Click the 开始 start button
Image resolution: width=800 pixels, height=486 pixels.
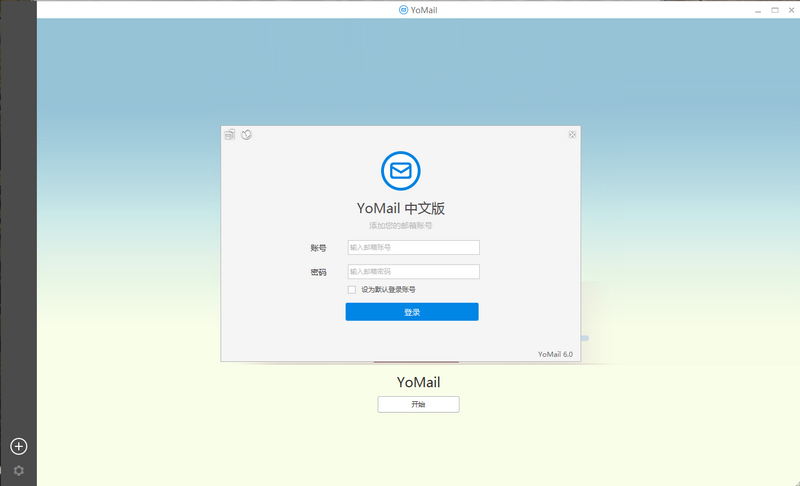point(418,404)
